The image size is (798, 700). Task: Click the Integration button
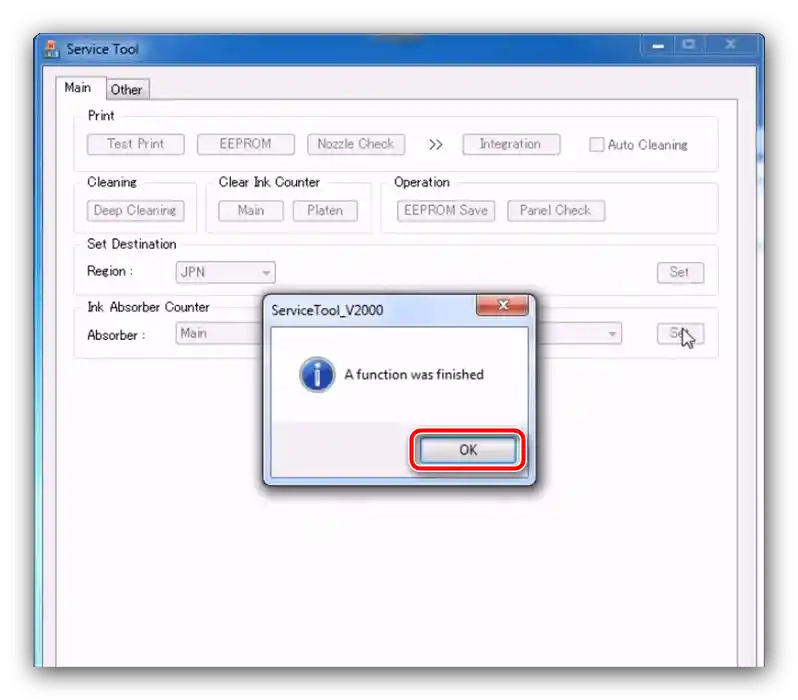coord(511,144)
